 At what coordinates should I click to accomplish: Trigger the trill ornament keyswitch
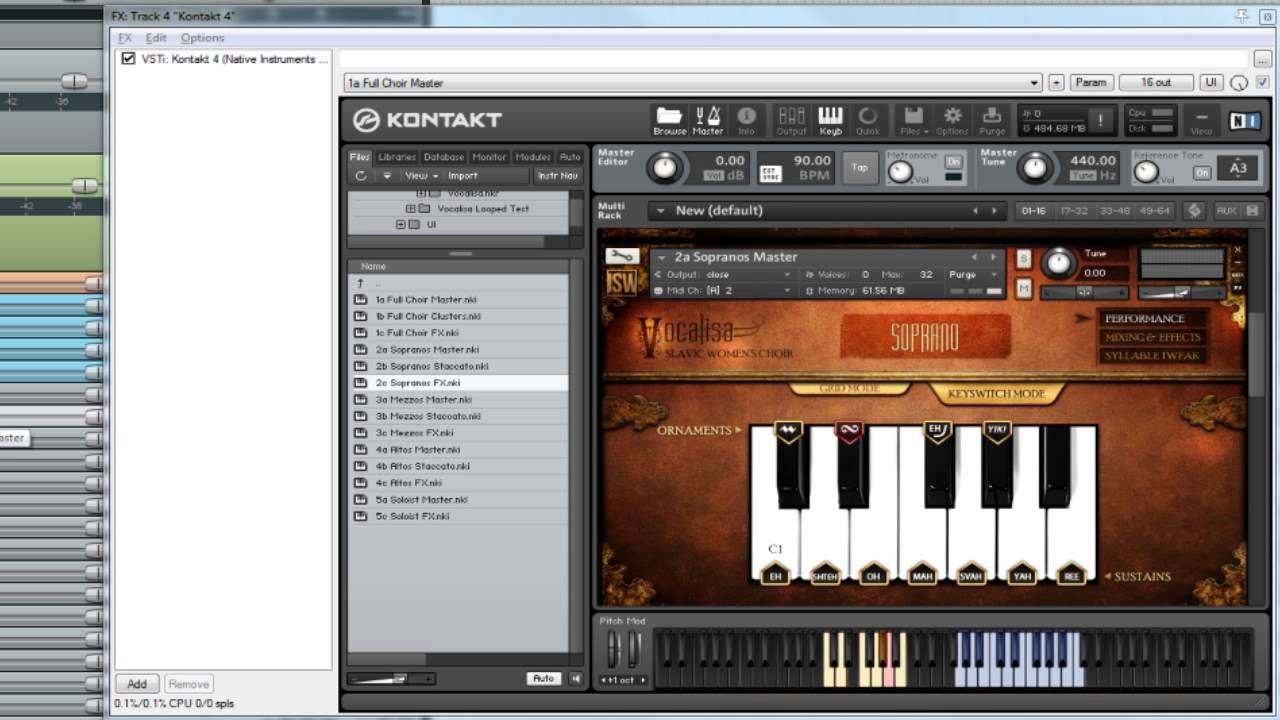coord(789,430)
